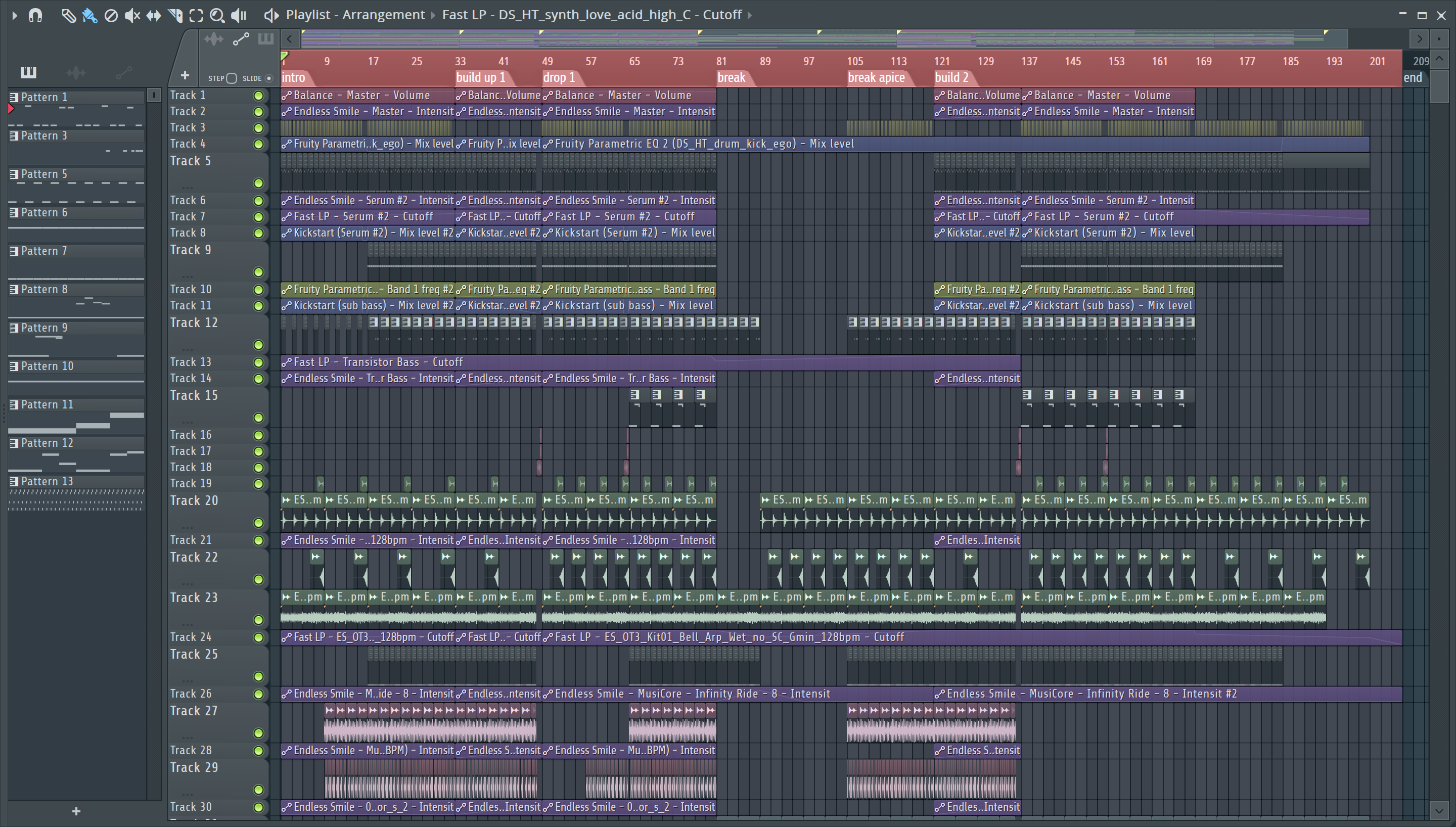This screenshot has width=1456, height=827.
Task: Mute Track 1 using its green LED
Action: (x=258, y=96)
